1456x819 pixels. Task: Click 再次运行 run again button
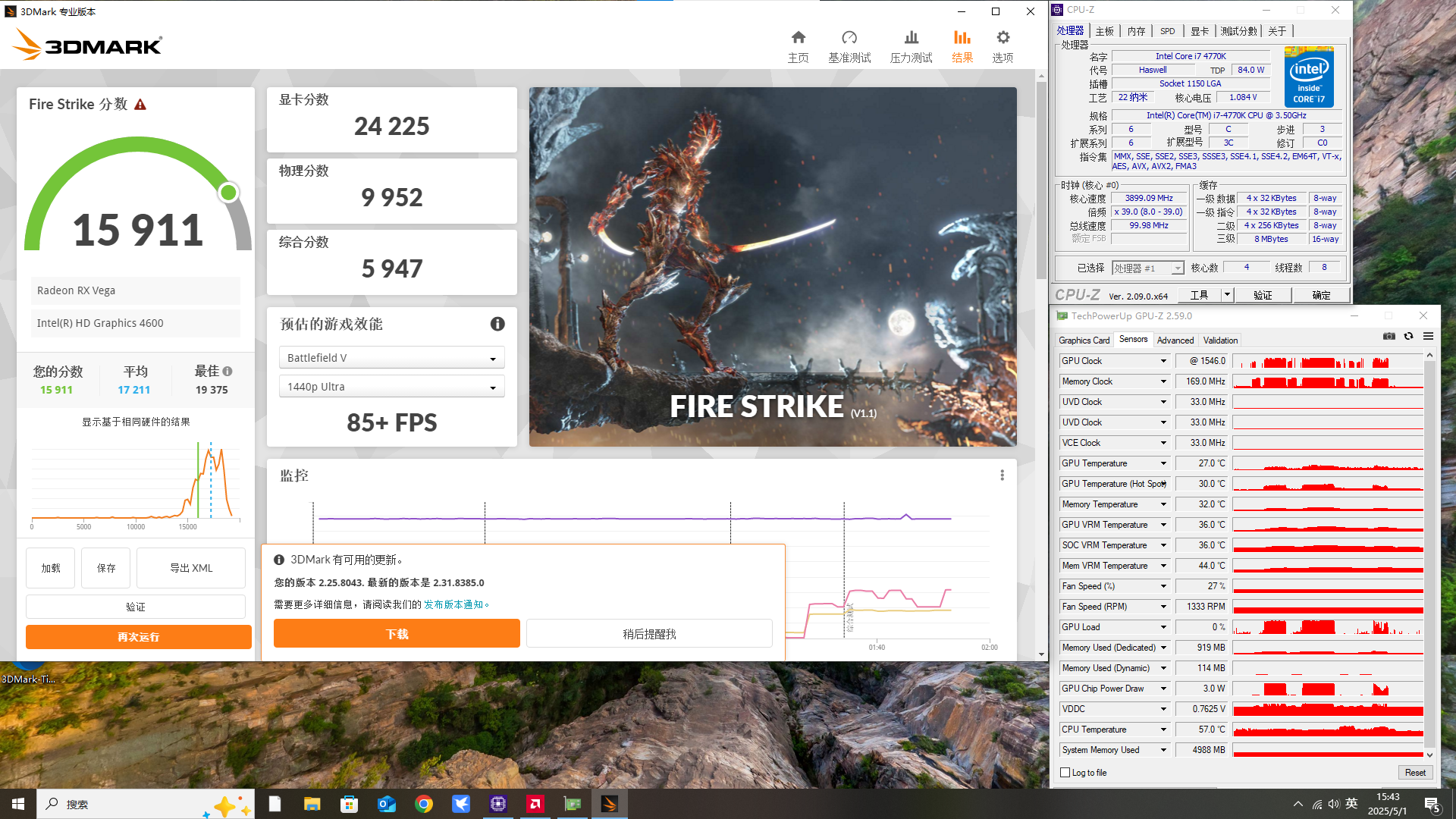pyautogui.click(x=138, y=636)
